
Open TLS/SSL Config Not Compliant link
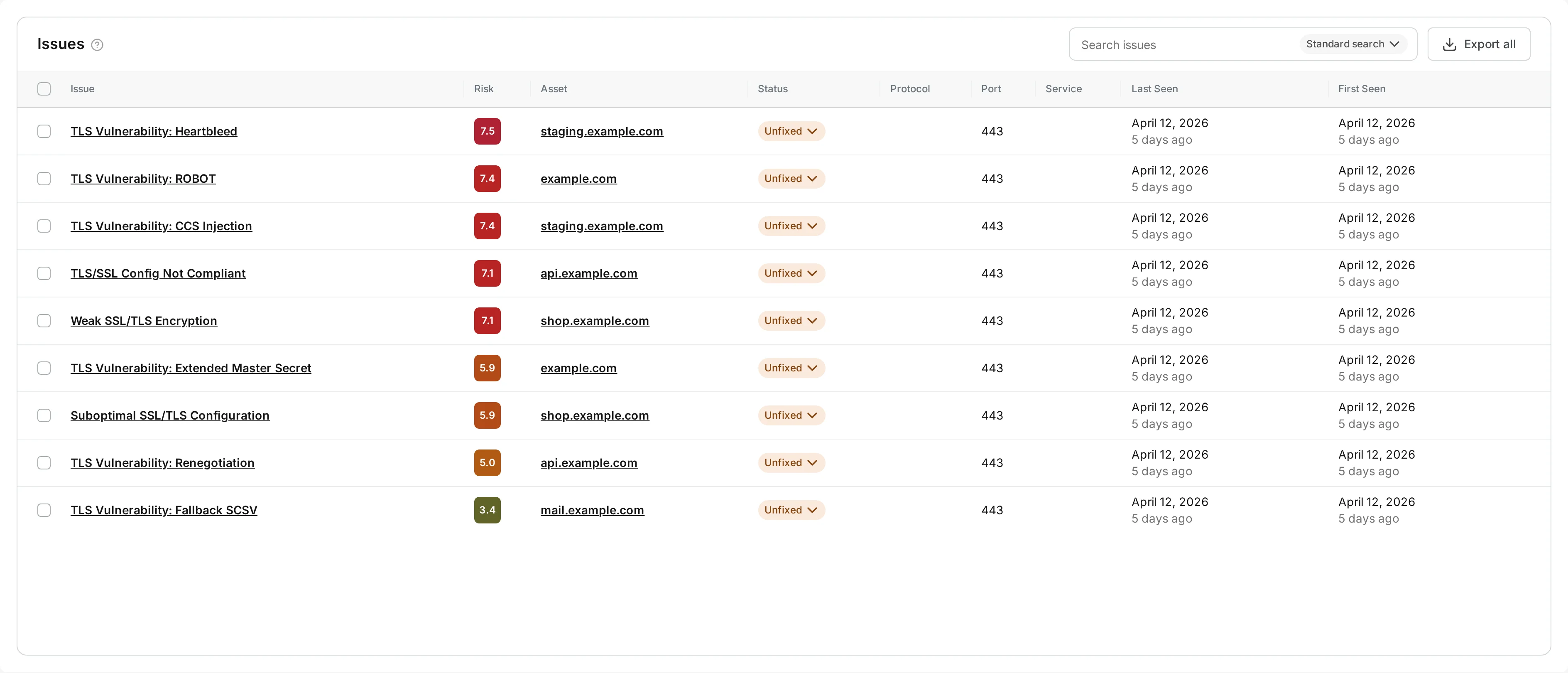point(158,273)
